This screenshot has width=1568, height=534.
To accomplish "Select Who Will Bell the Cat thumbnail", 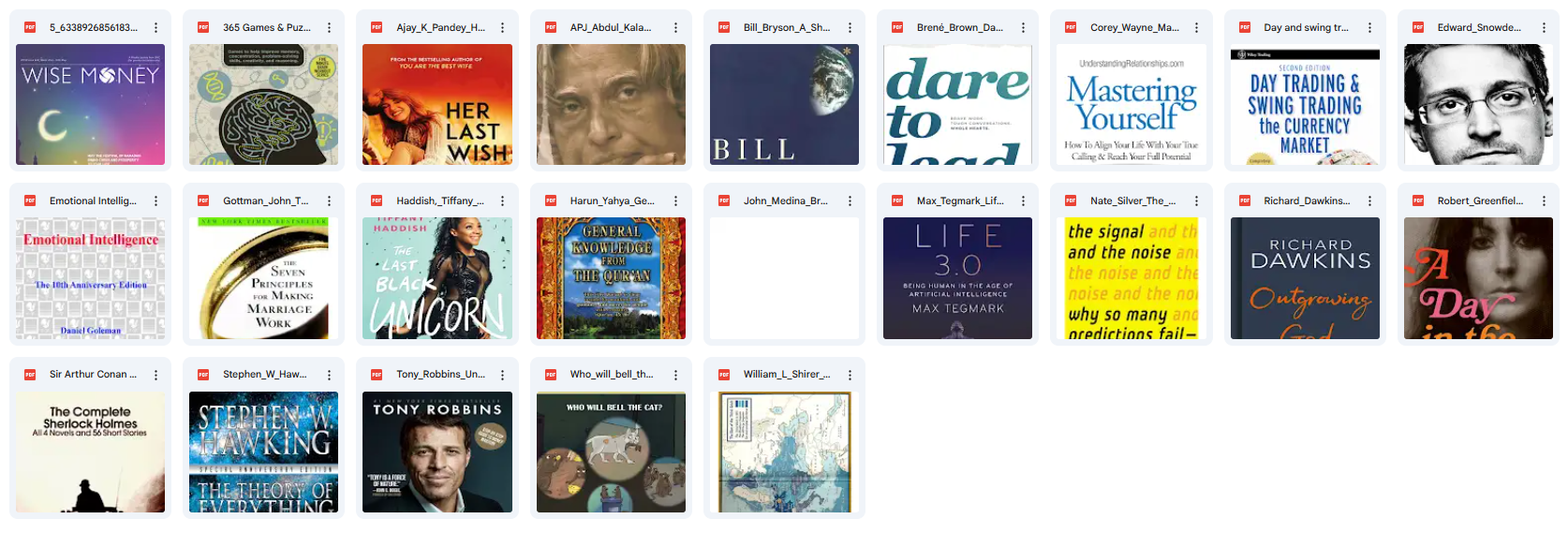I will [611, 452].
